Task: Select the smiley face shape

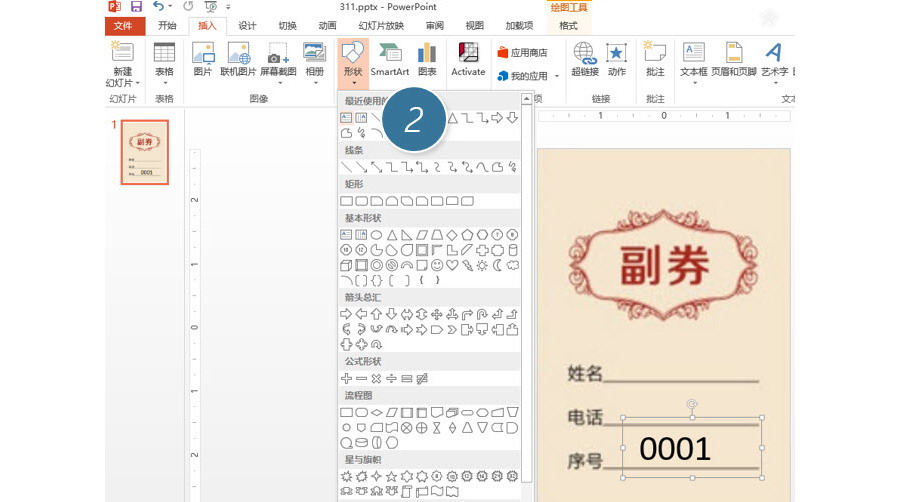Action: [x=437, y=265]
